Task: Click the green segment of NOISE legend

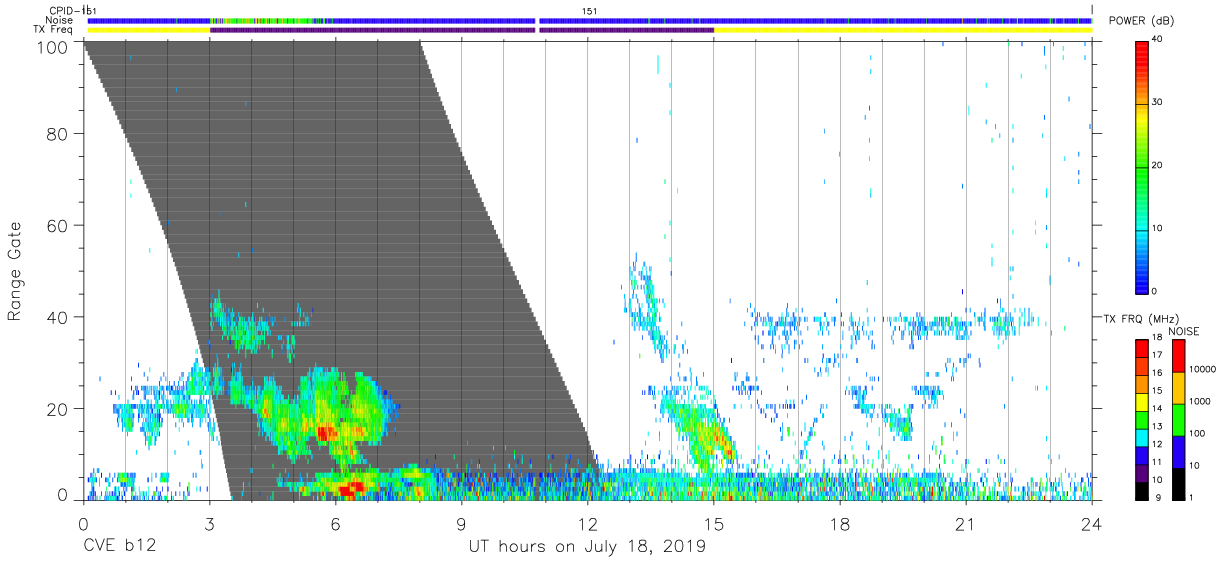Action: tap(1178, 420)
